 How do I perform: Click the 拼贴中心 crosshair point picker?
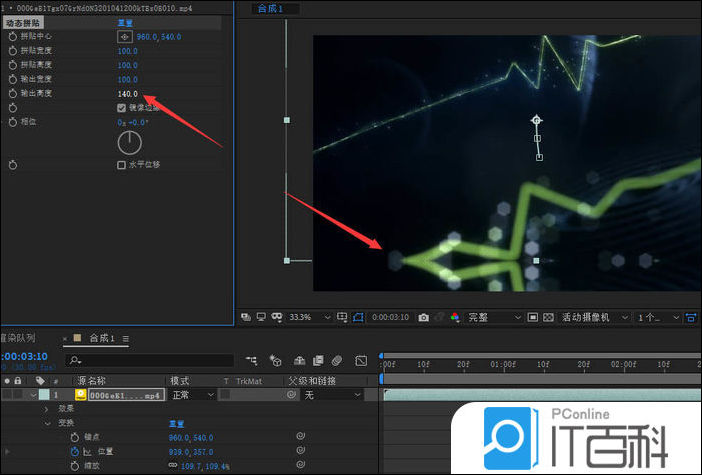click(x=125, y=36)
